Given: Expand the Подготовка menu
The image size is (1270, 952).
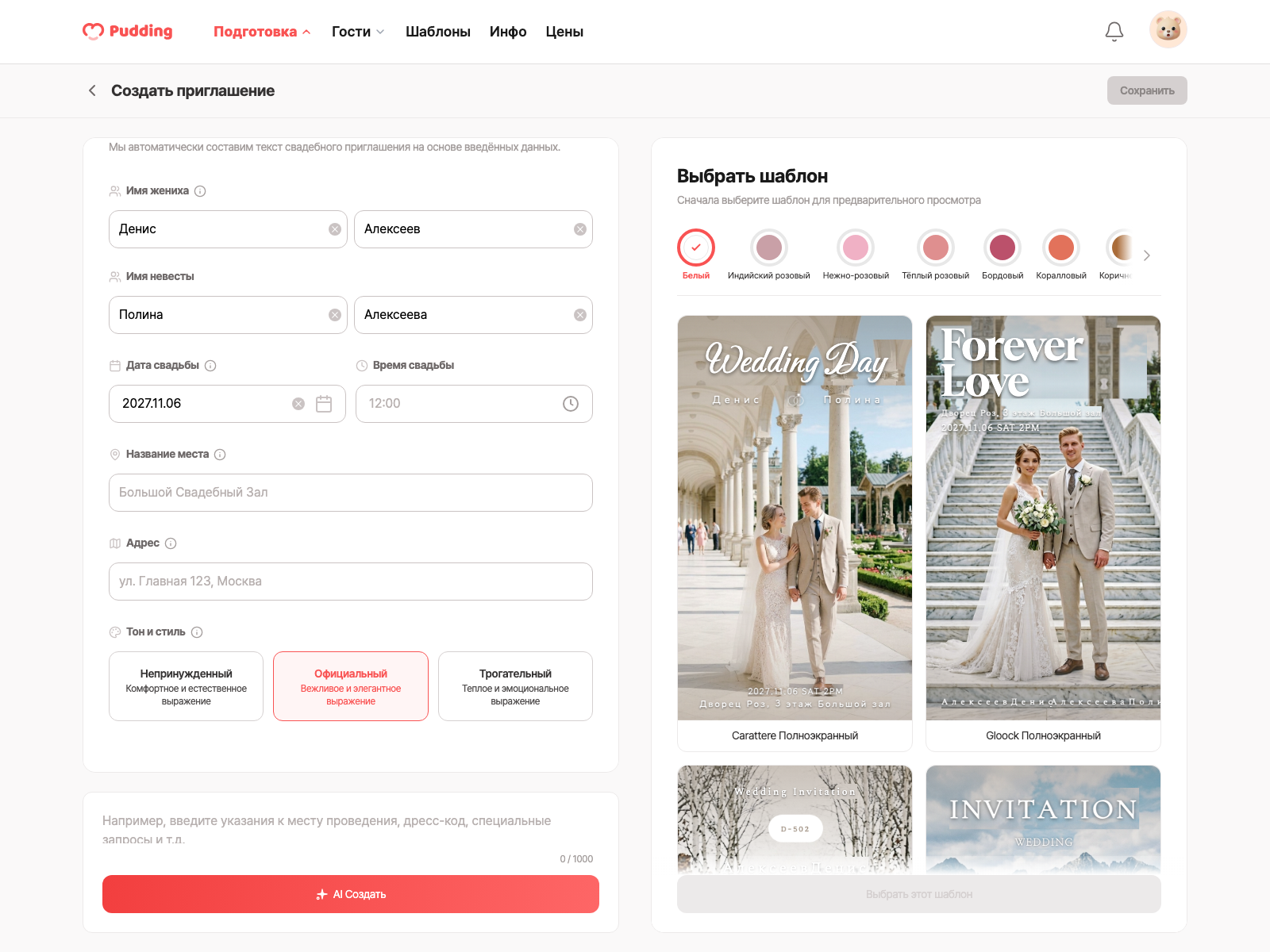Looking at the screenshot, I should pos(262,32).
